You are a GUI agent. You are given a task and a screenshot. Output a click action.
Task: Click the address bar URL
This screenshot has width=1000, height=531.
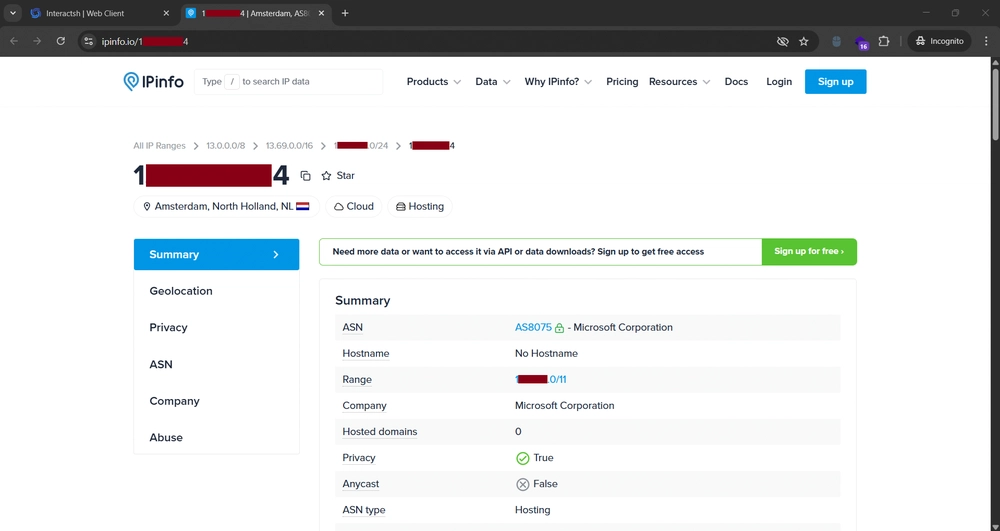tap(144, 41)
